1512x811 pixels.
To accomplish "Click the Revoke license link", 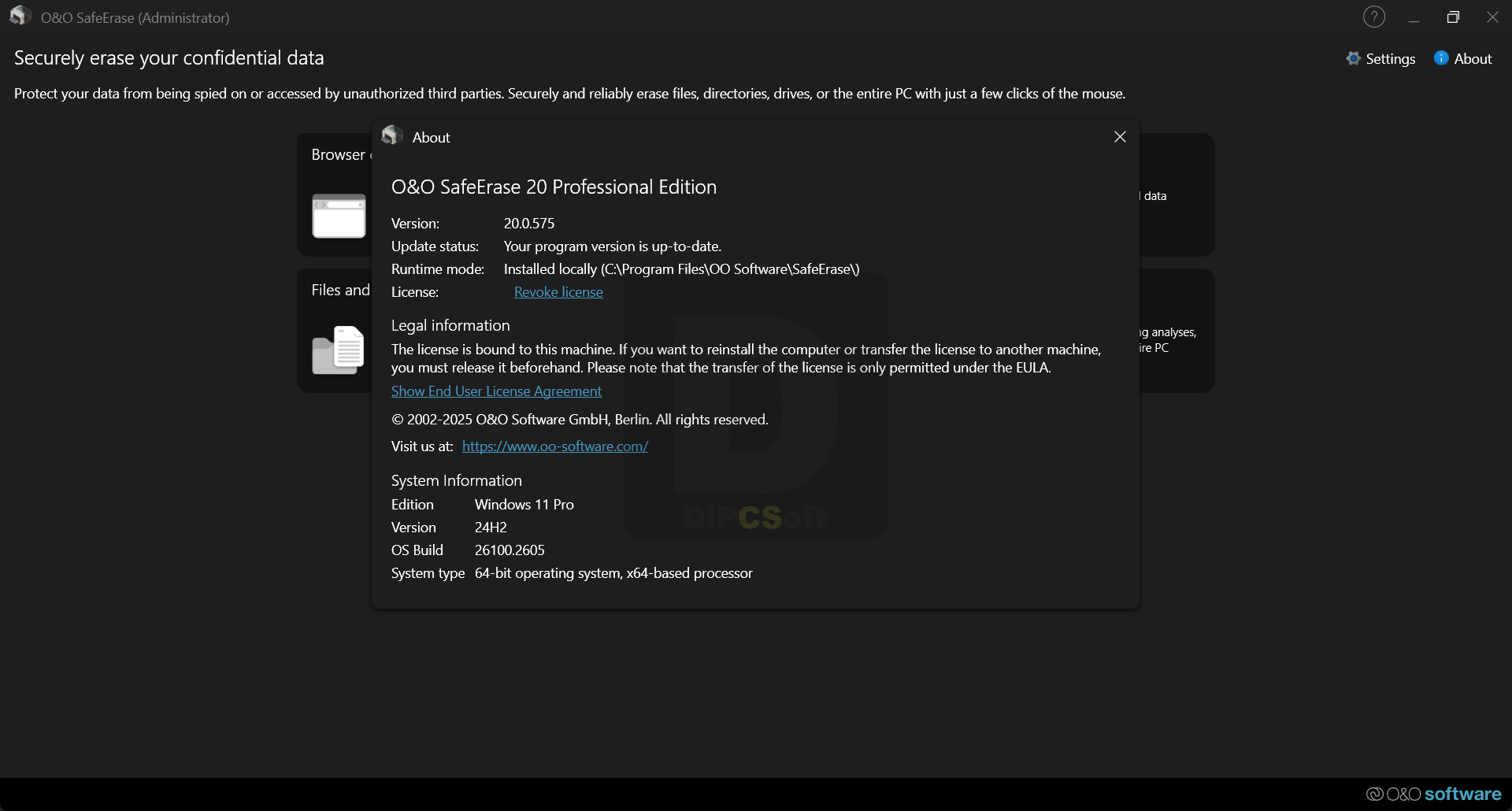I will [x=558, y=292].
